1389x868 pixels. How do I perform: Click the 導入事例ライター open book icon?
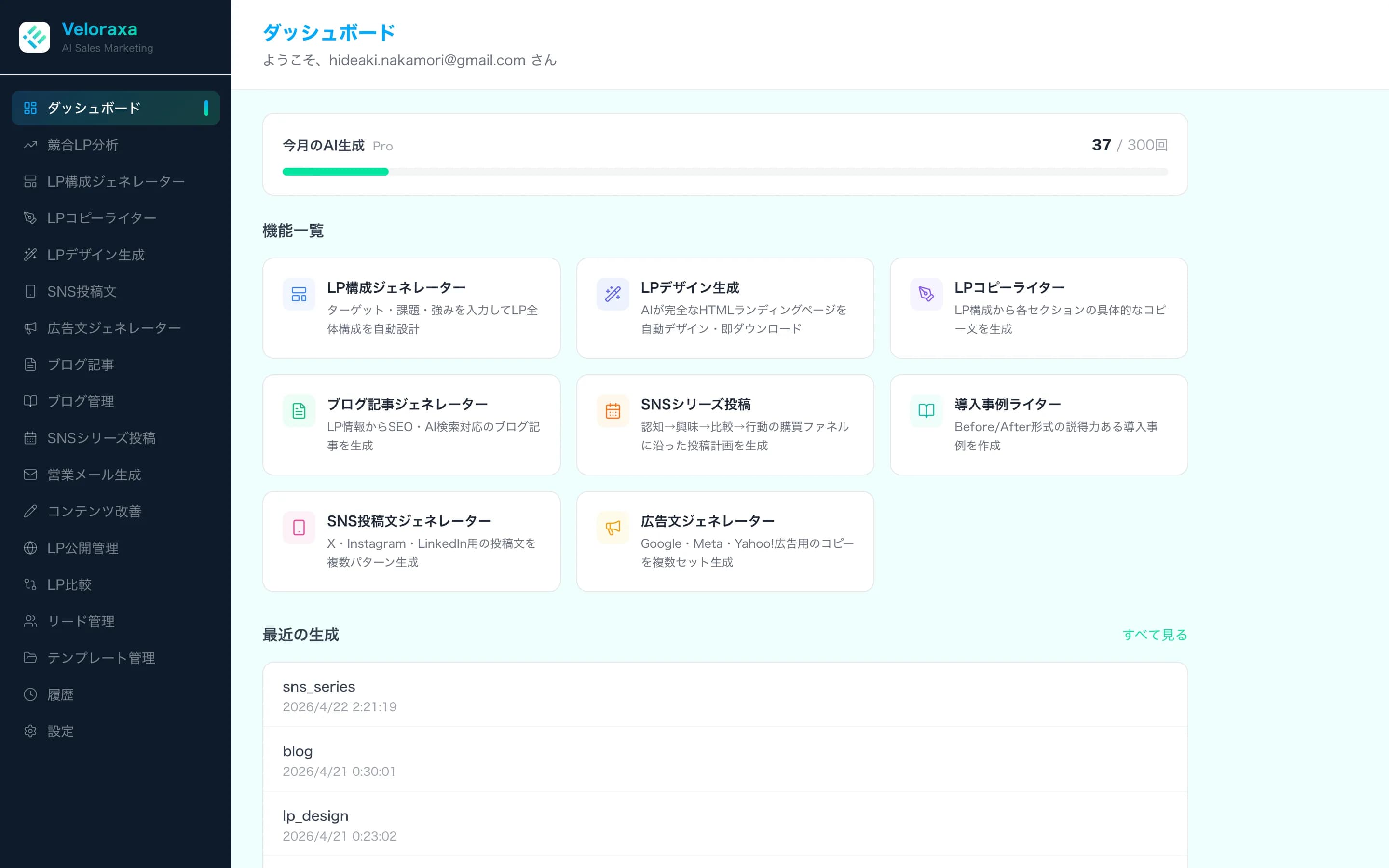(x=926, y=410)
